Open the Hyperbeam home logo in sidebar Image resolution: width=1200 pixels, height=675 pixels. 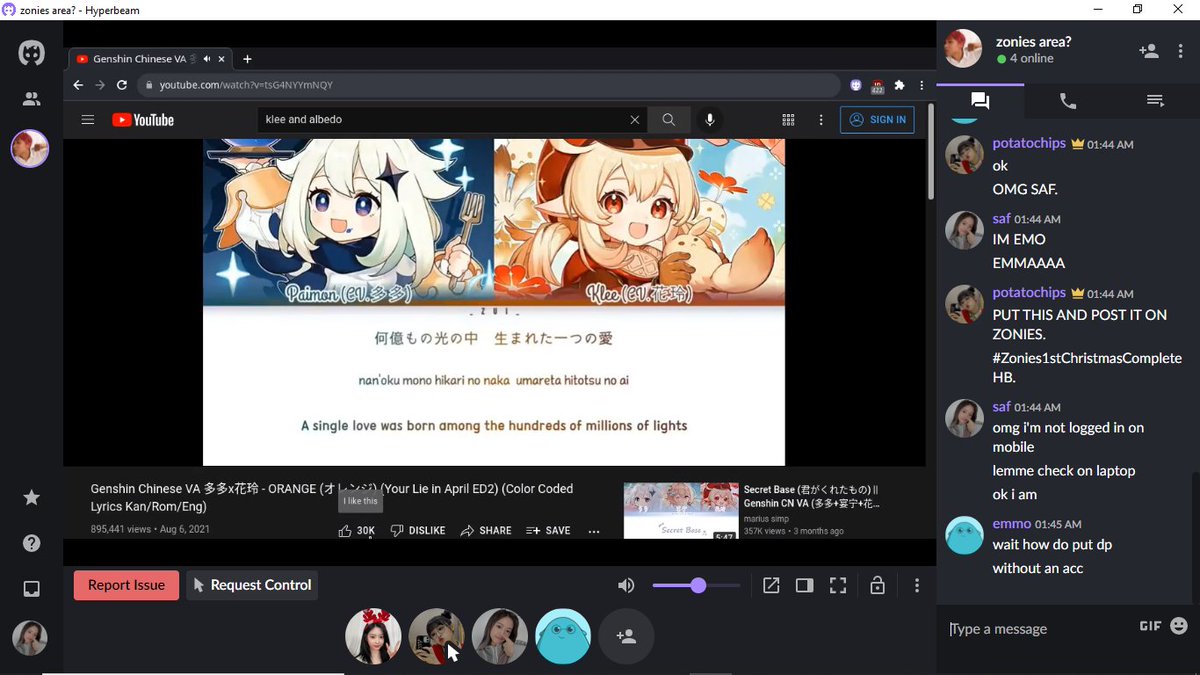click(x=31, y=53)
